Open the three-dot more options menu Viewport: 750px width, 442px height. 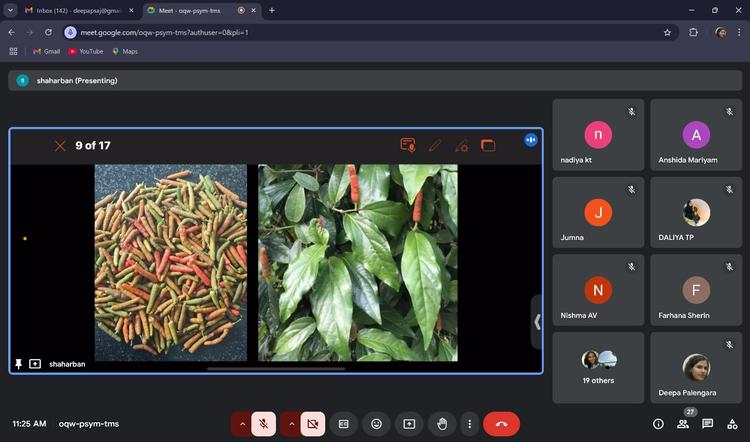[x=468, y=424]
